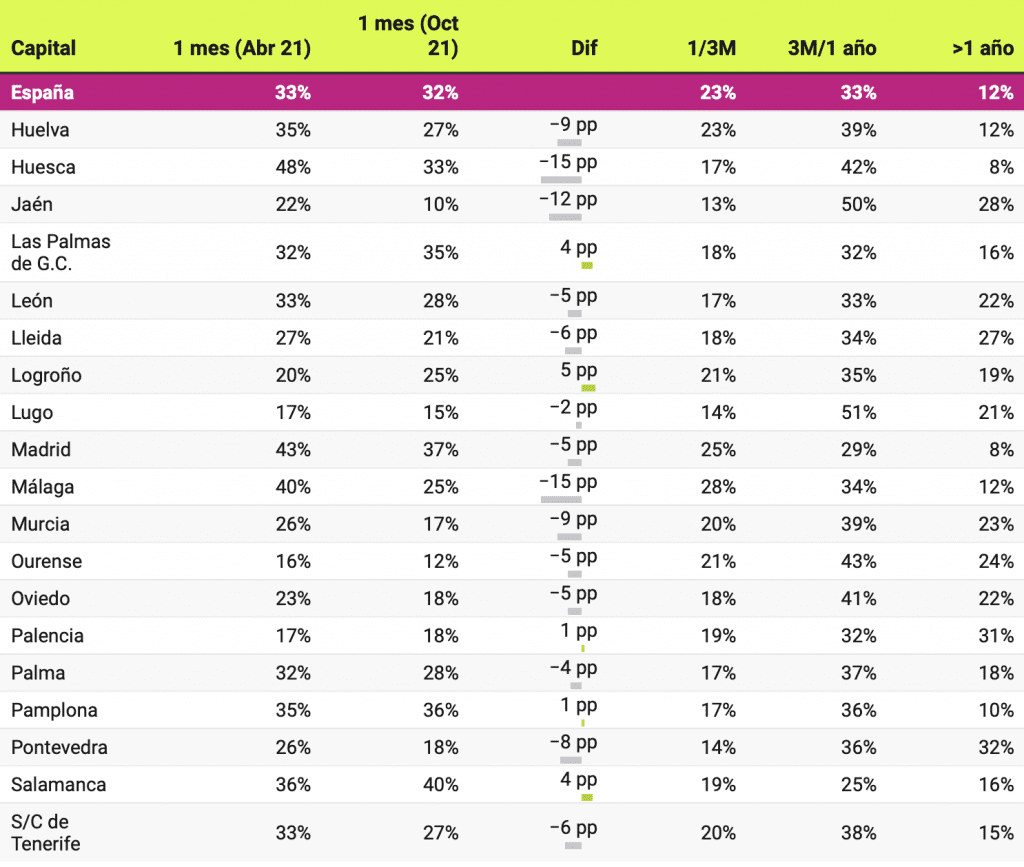1024x867 pixels.
Task: Click the S/C de Tenerife cell
Action: (46, 832)
